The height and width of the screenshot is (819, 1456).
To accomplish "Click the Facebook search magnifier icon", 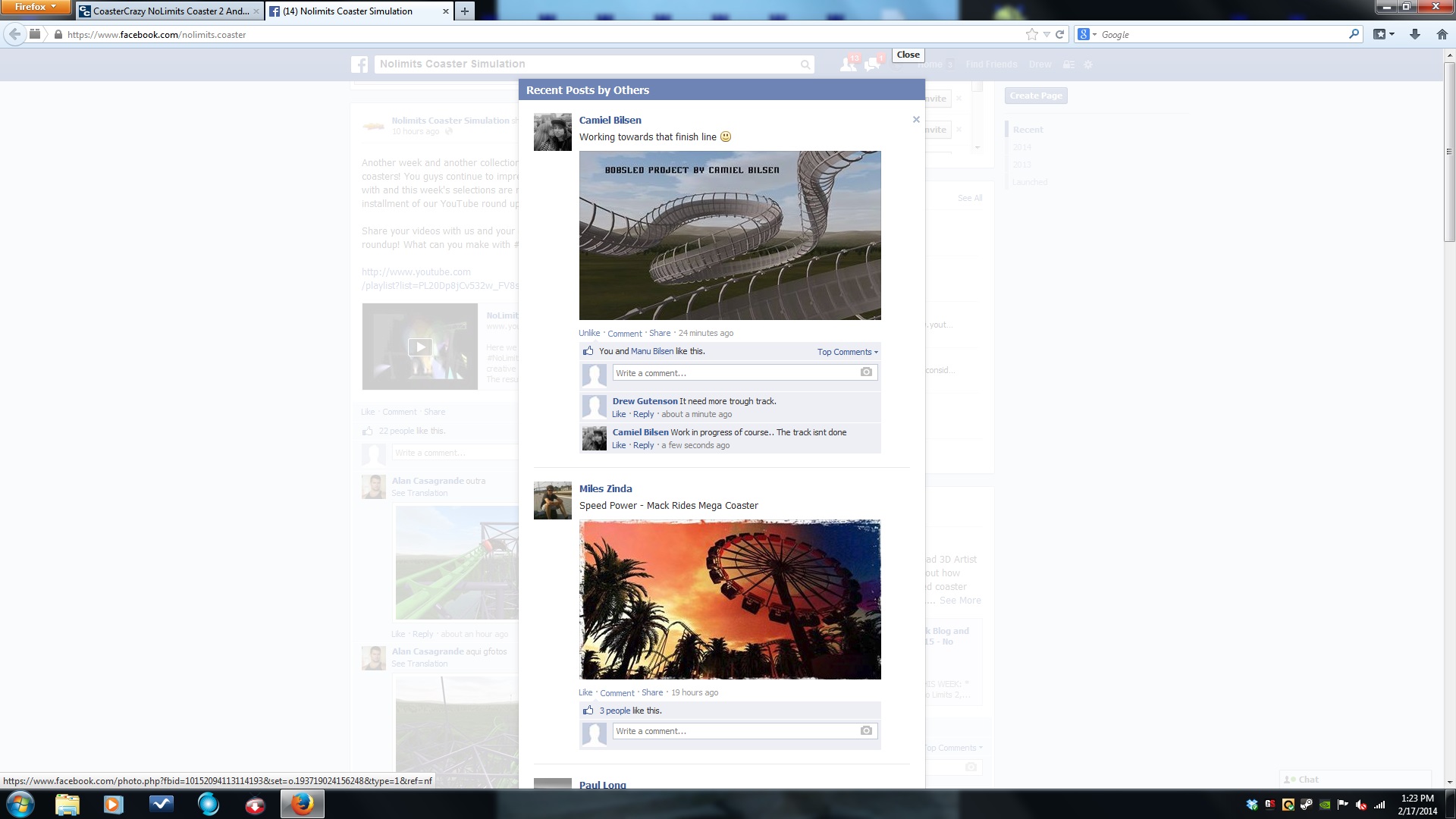I will click(805, 64).
